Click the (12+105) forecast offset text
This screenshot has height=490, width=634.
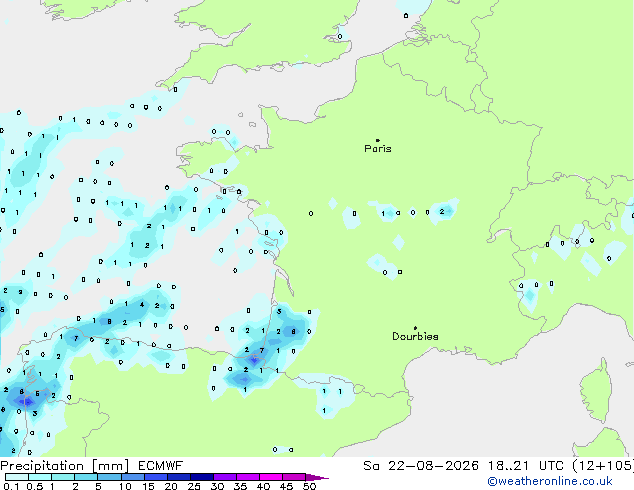click(603, 466)
